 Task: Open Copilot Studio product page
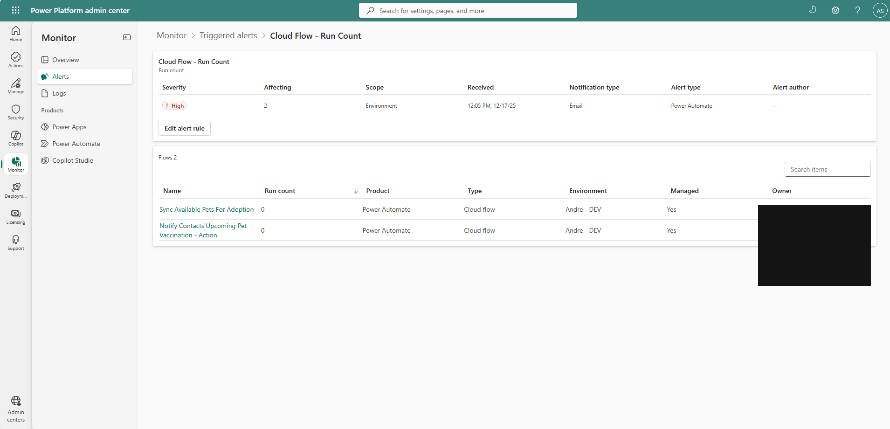click(x=85, y=161)
